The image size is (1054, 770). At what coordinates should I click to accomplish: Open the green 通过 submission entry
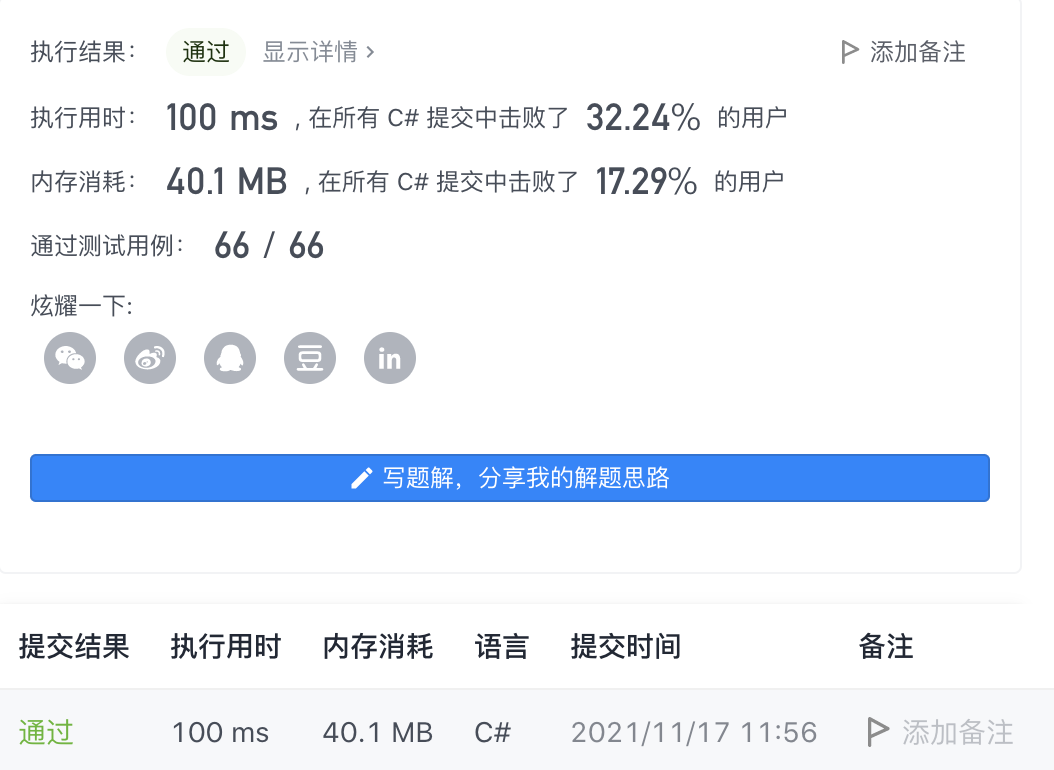coord(46,732)
